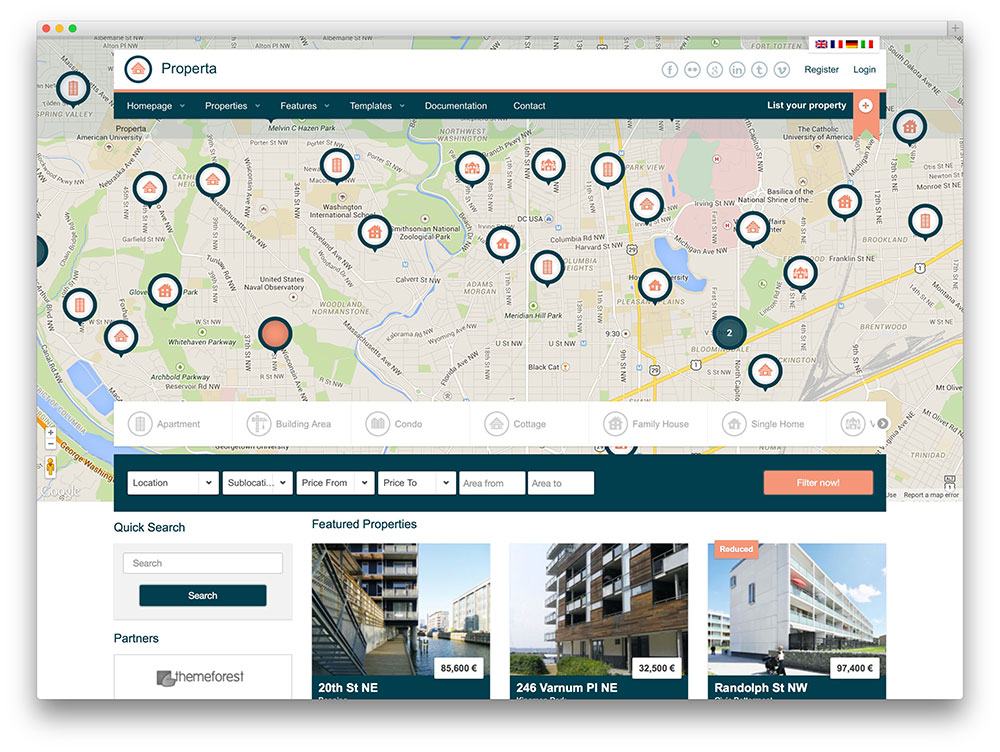
Task: Click the Street View pegman icon
Action: click(x=51, y=467)
